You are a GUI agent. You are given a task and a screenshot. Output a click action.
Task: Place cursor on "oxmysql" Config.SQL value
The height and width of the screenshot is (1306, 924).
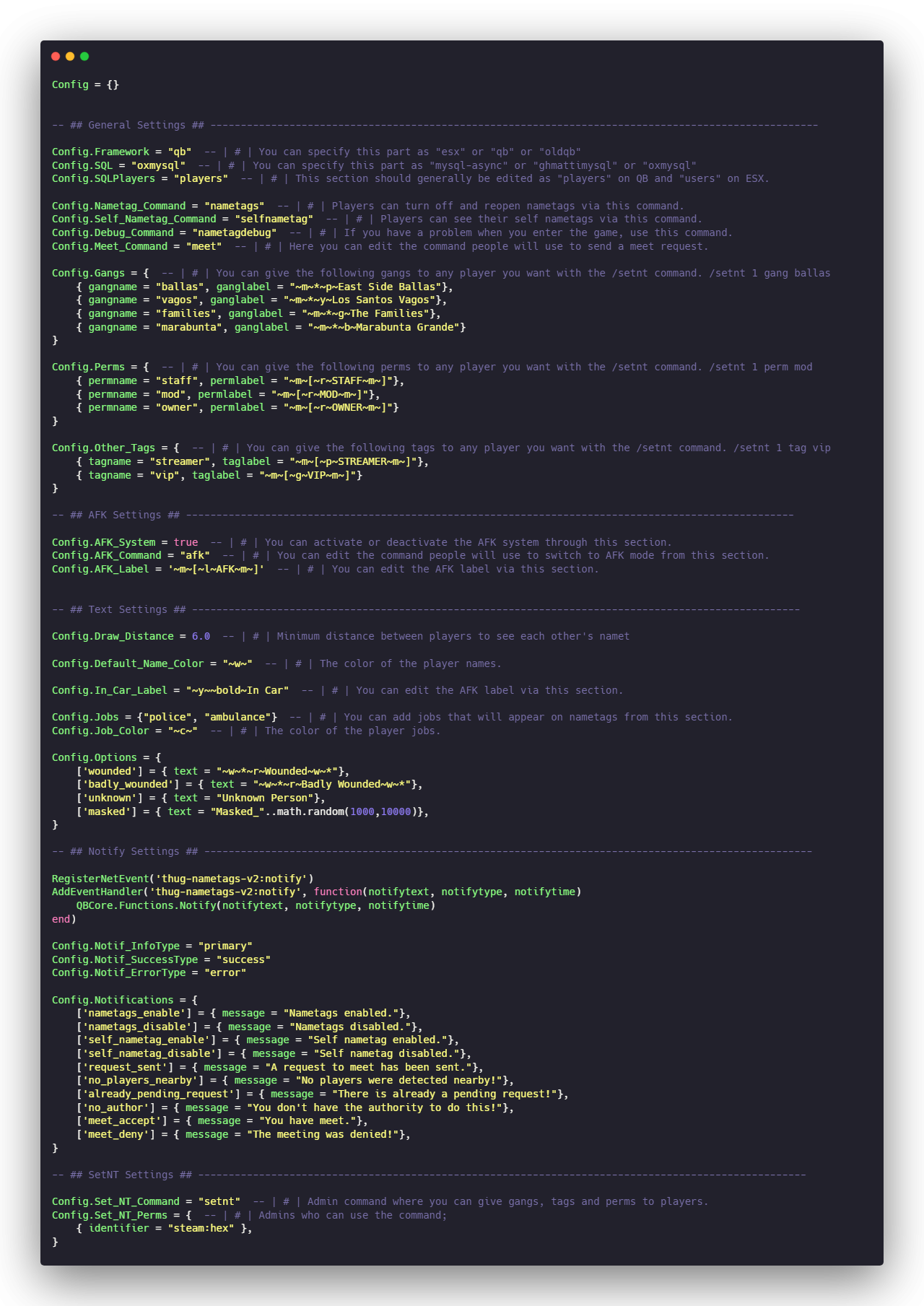(158, 165)
